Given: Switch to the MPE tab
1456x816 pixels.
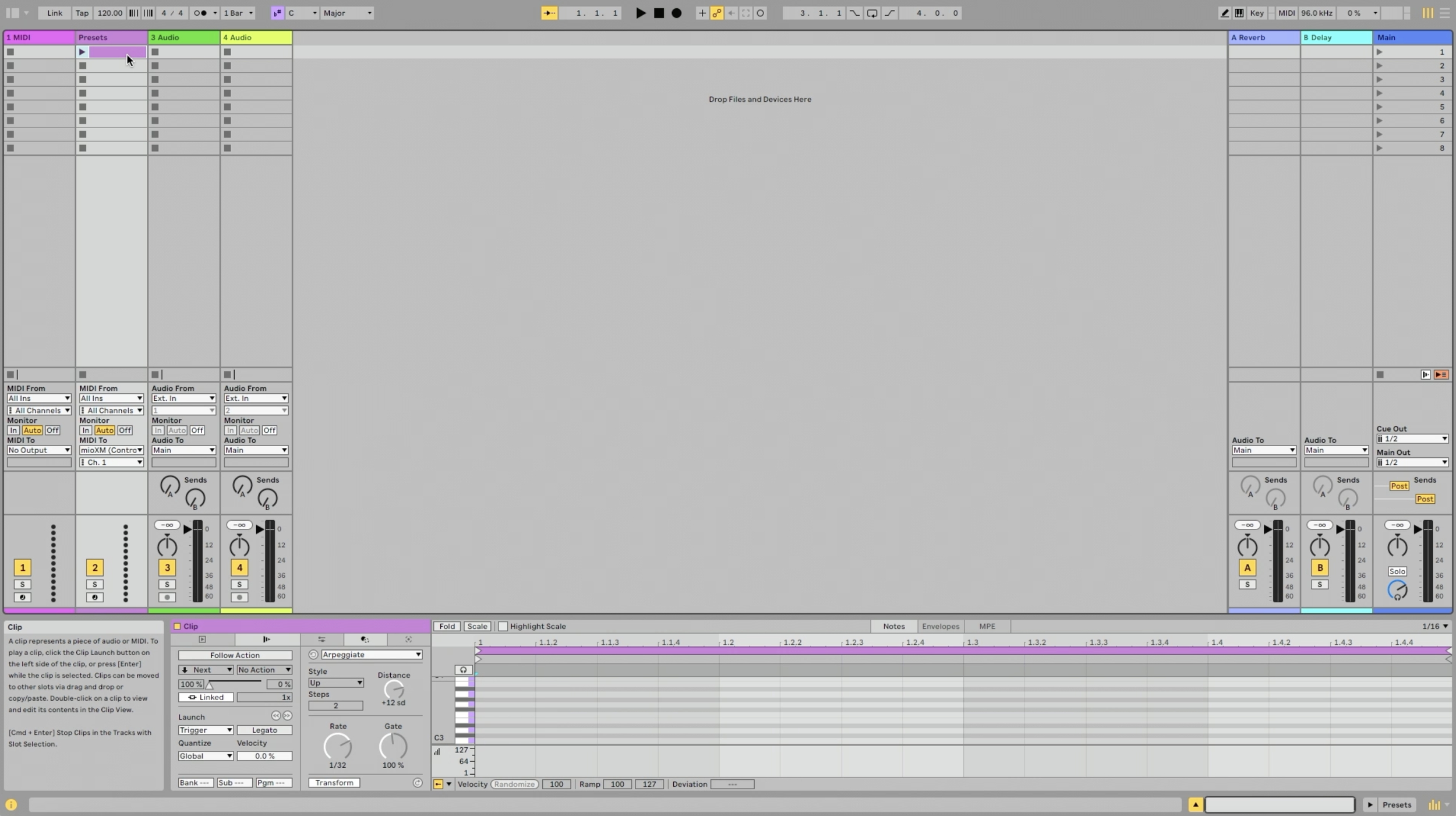Looking at the screenshot, I should tap(987, 626).
